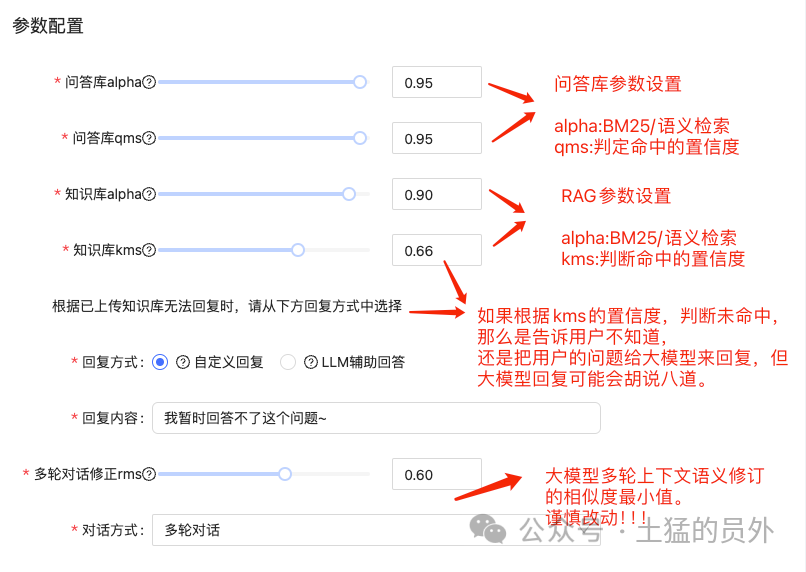Viewport: 806px width, 572px height.
Task: Click the 自定义回复 label text
Action: (x=229, y=362)
